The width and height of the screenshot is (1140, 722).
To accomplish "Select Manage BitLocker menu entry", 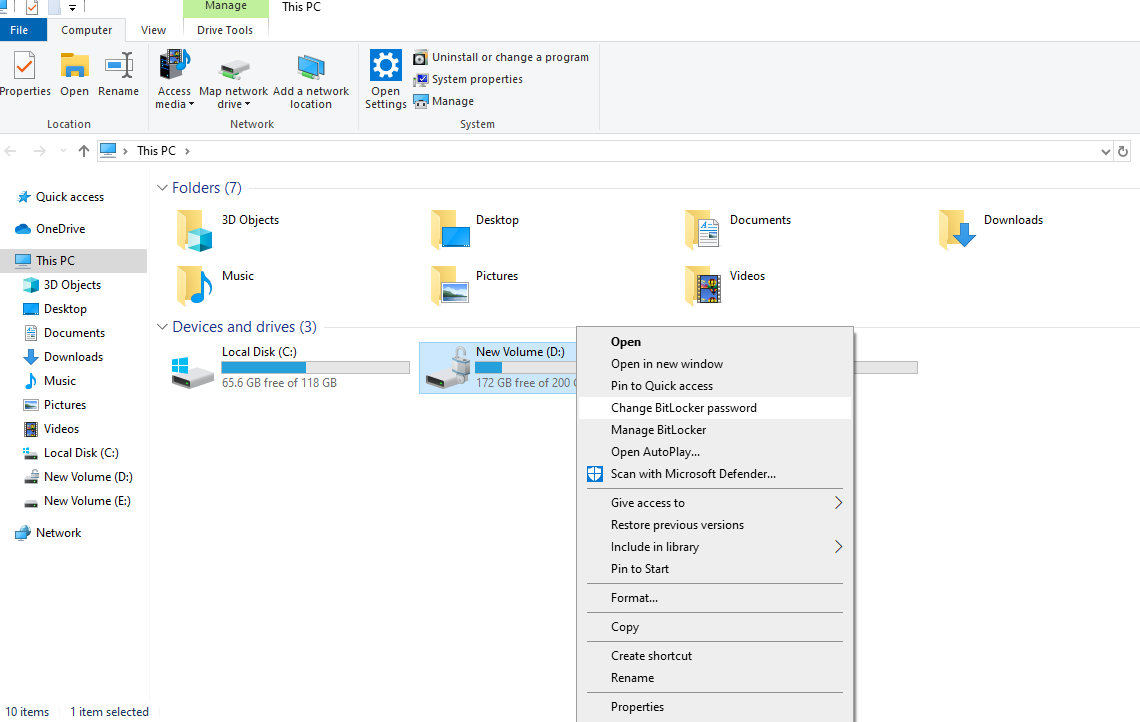I will tap(715, 430).
